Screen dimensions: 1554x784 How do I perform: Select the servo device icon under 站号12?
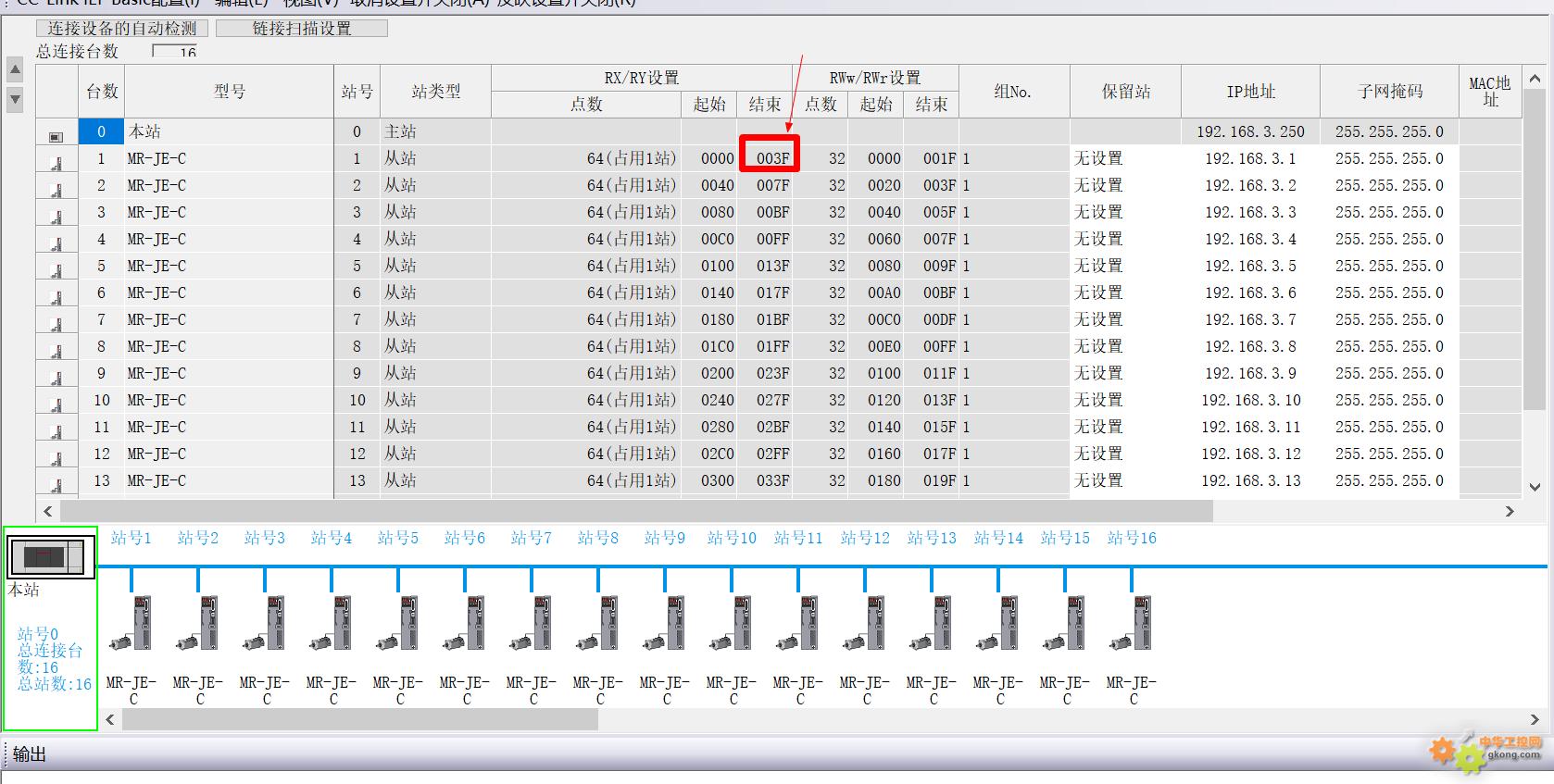865,624
